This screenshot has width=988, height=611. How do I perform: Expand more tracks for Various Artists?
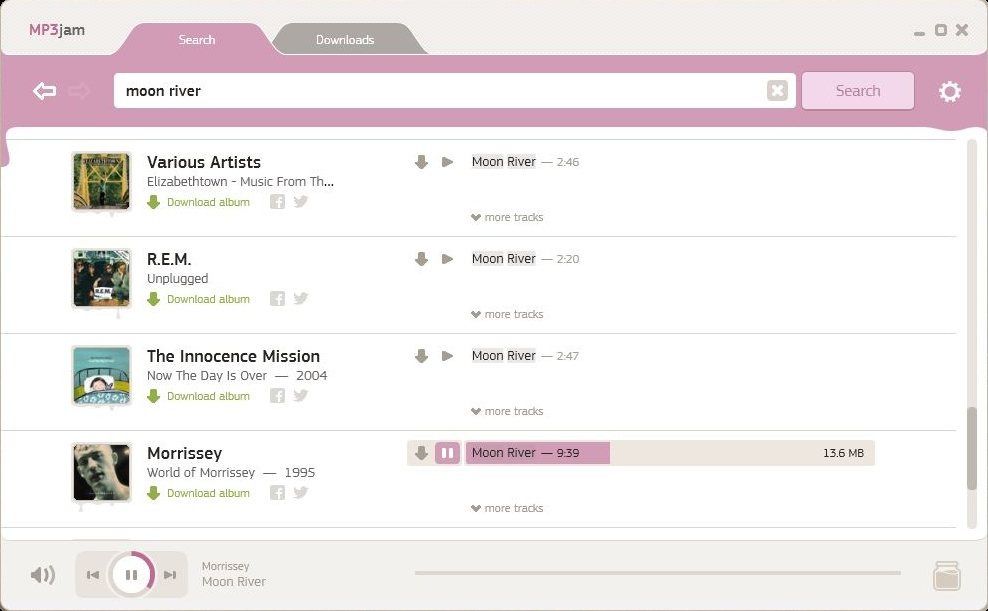click(x=507, y=217)
